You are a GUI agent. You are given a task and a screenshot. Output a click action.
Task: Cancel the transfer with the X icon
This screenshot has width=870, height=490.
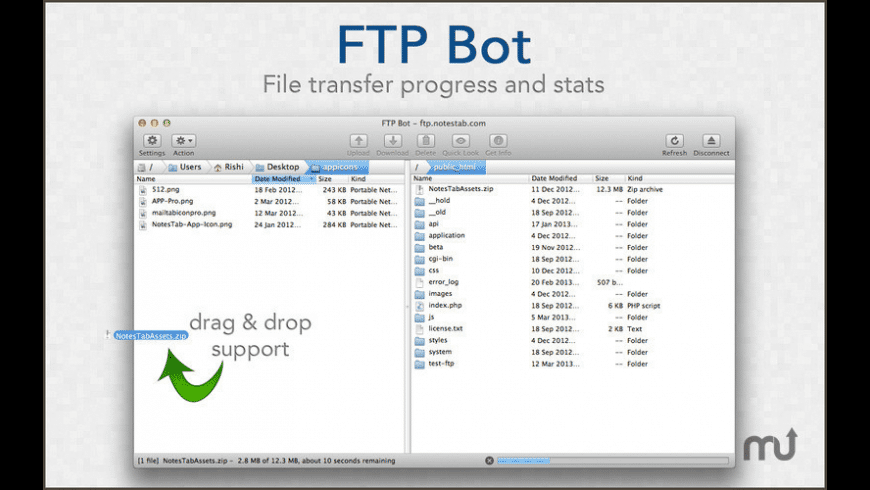489,461
